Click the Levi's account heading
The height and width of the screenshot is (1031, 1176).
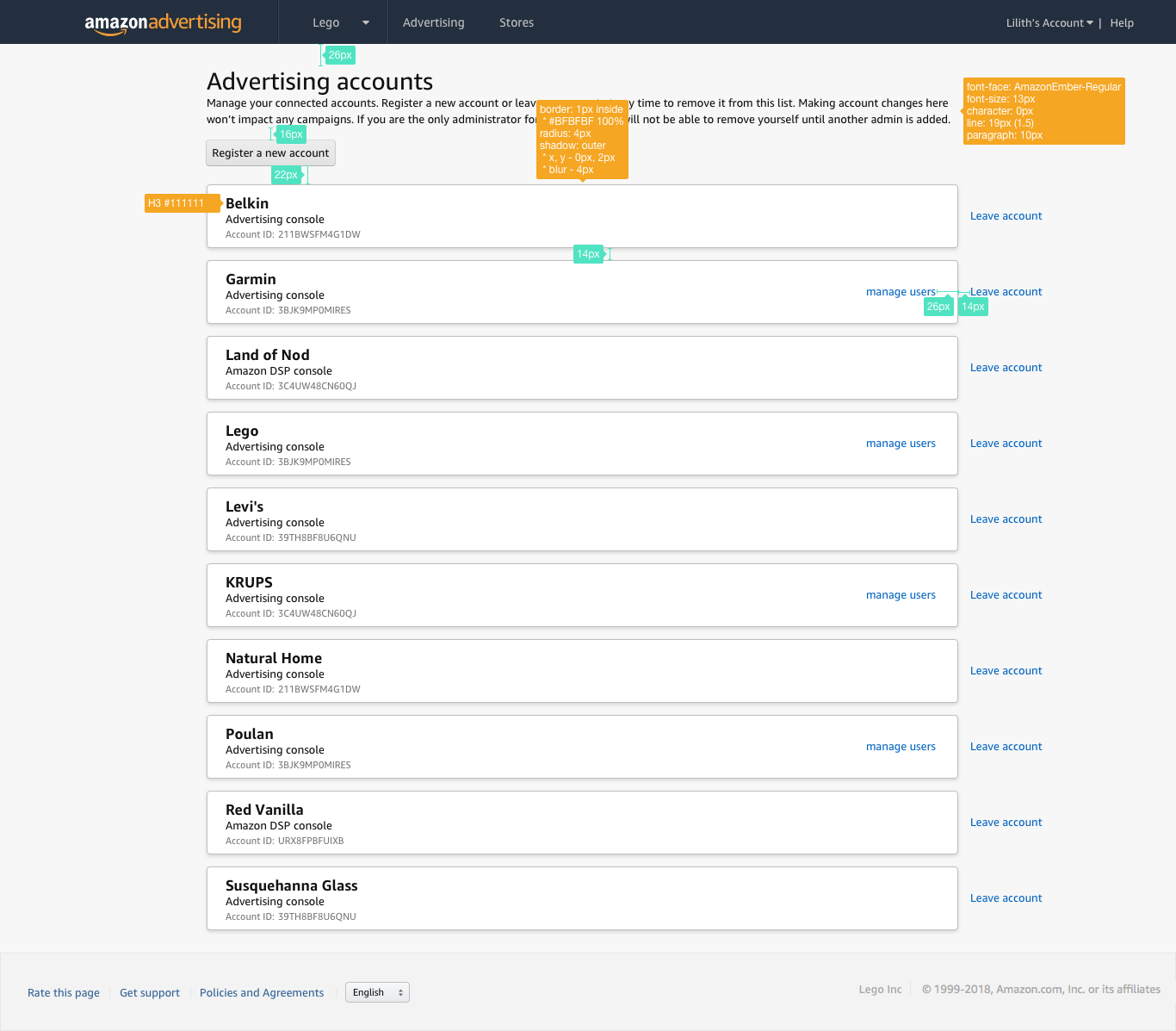point(244,506)
